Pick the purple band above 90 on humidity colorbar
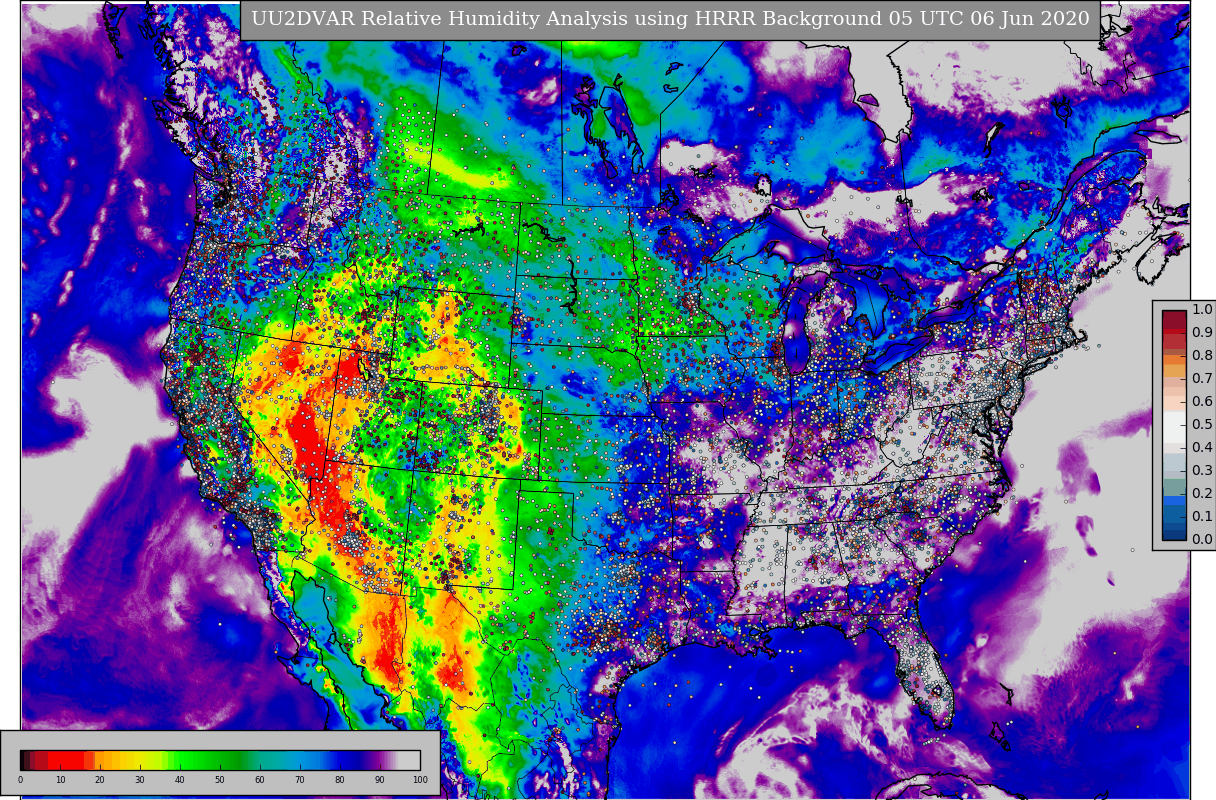This screenshot has width=1216, height=800. [x=380, y=760]
